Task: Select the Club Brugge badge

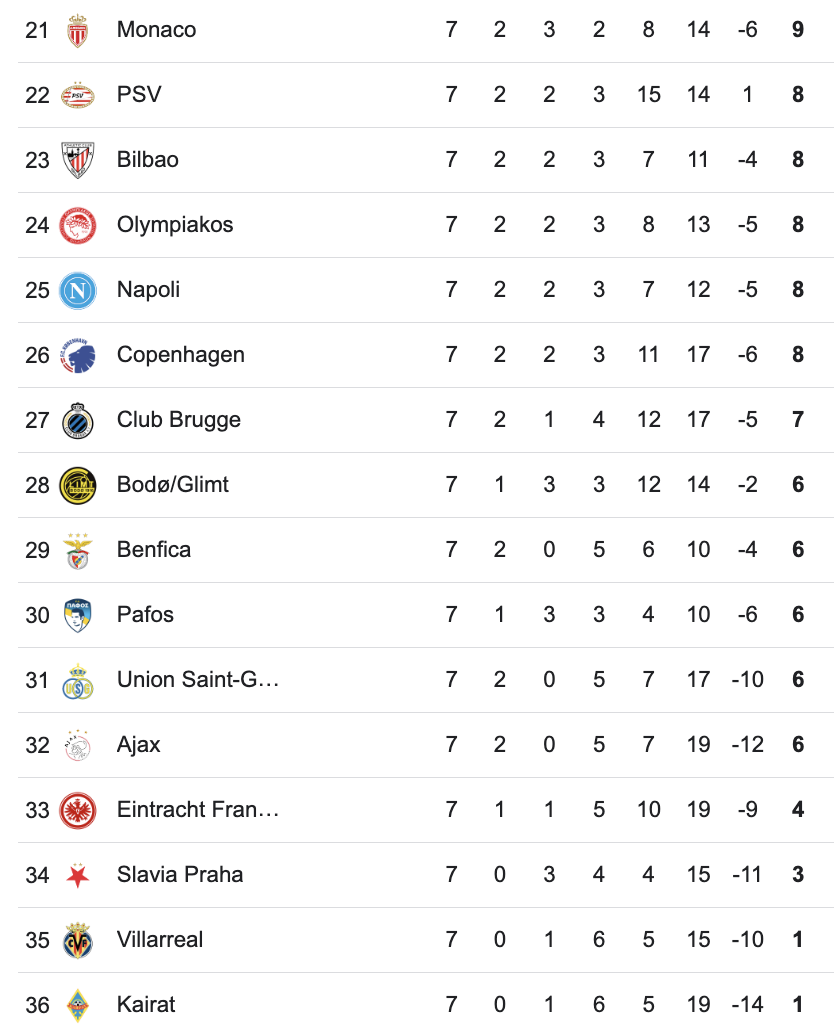Action: [x=77, y=420]
